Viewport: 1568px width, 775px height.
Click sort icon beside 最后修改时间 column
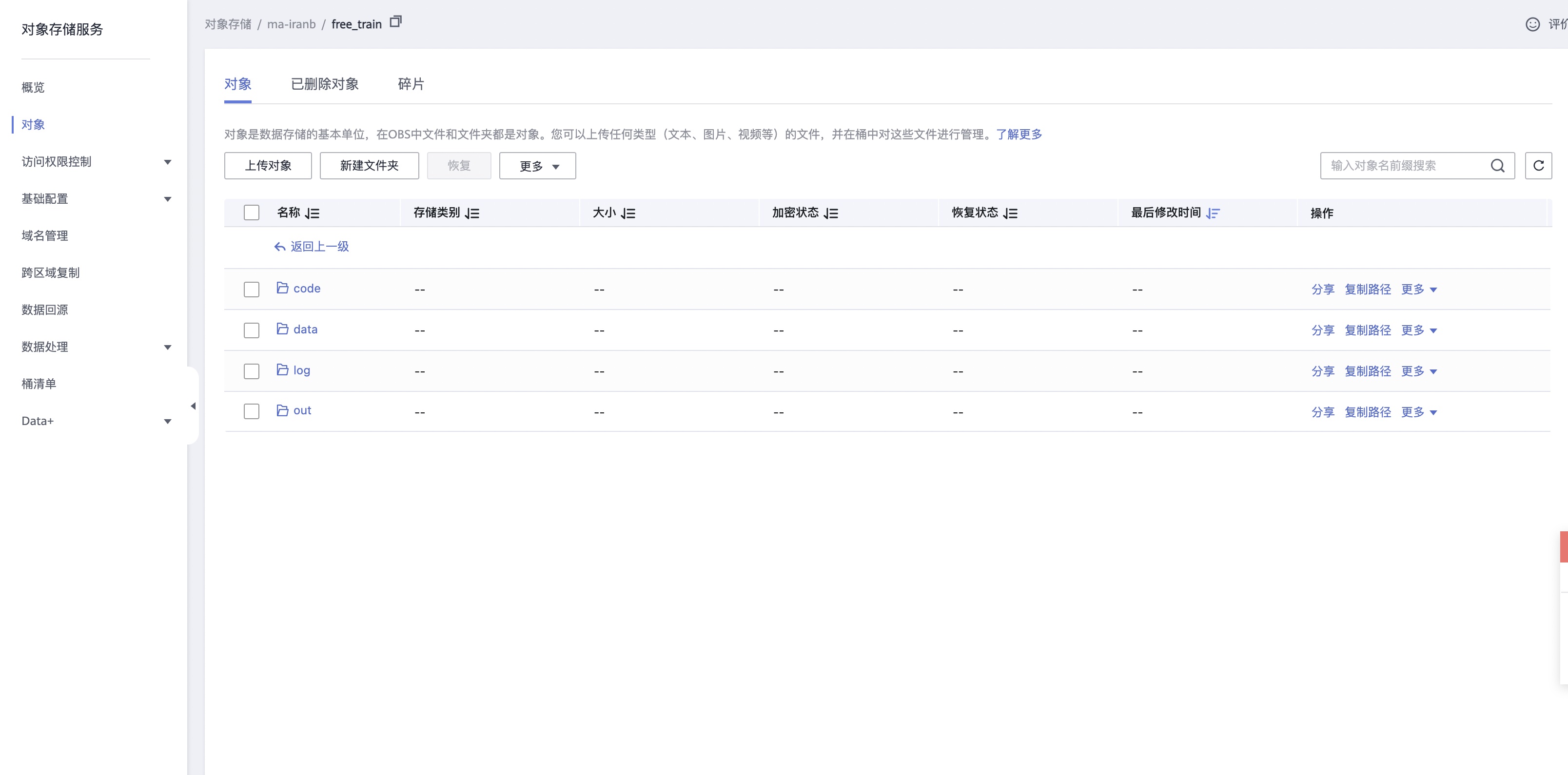coord(1213,213)
